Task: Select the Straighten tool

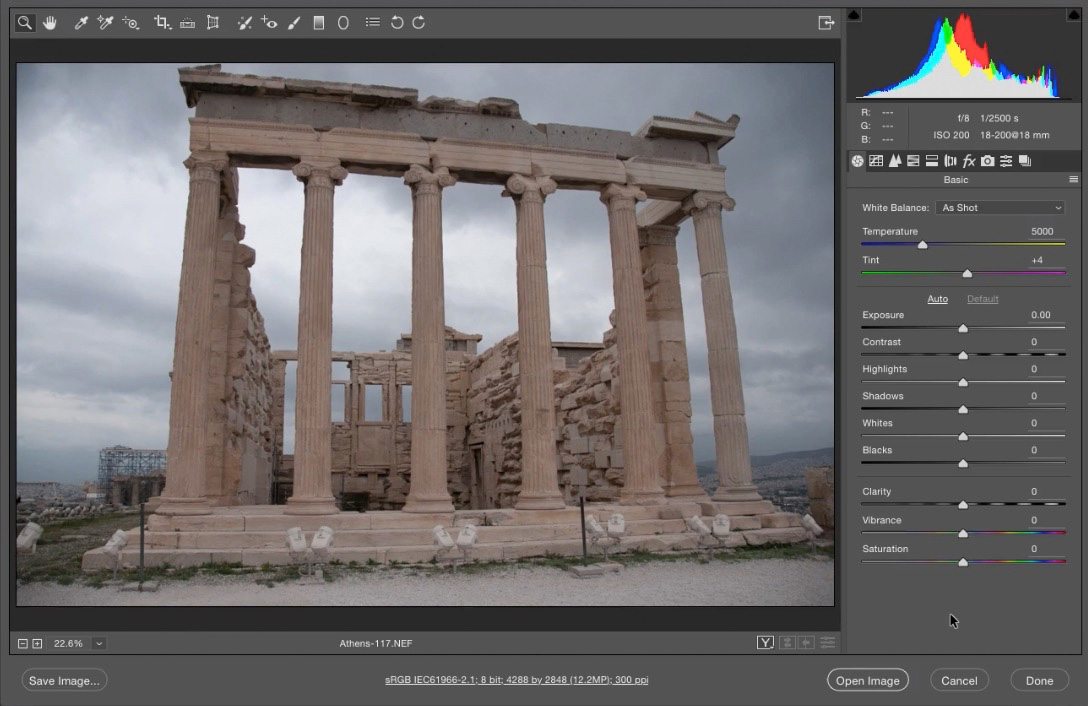Action: (x=187, y=22)
